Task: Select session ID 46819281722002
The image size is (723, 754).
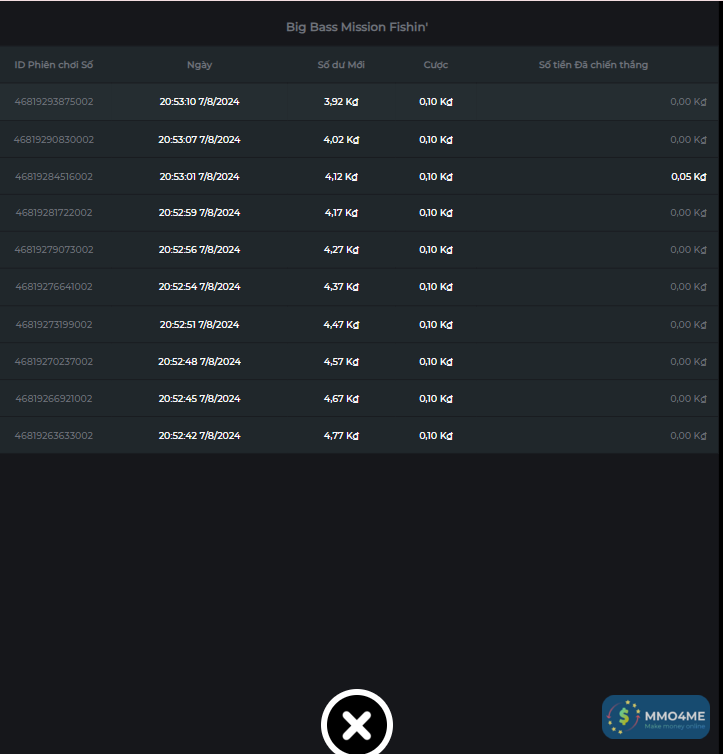Action: (54, 213)
